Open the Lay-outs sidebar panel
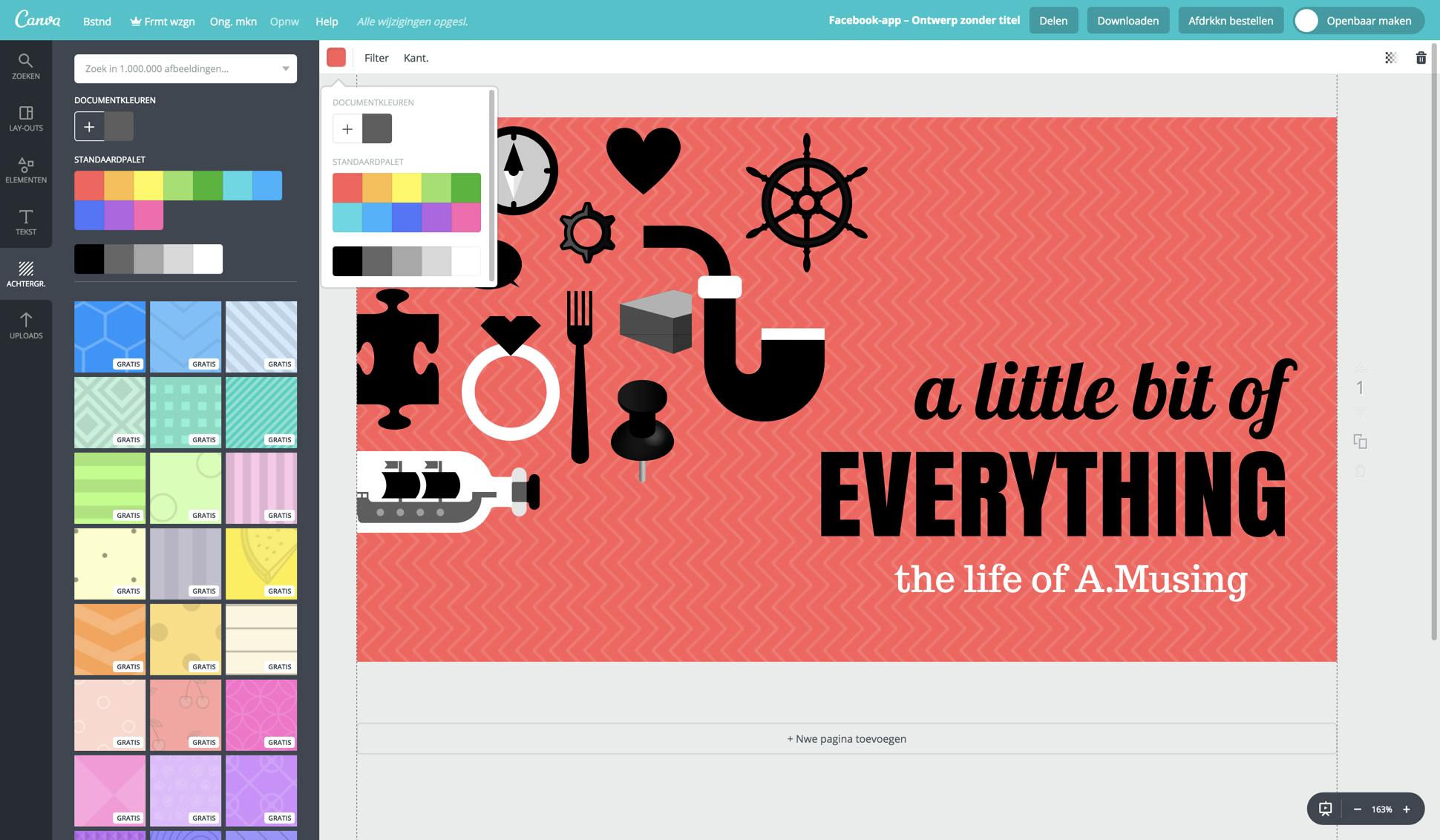 click(26, 118)
